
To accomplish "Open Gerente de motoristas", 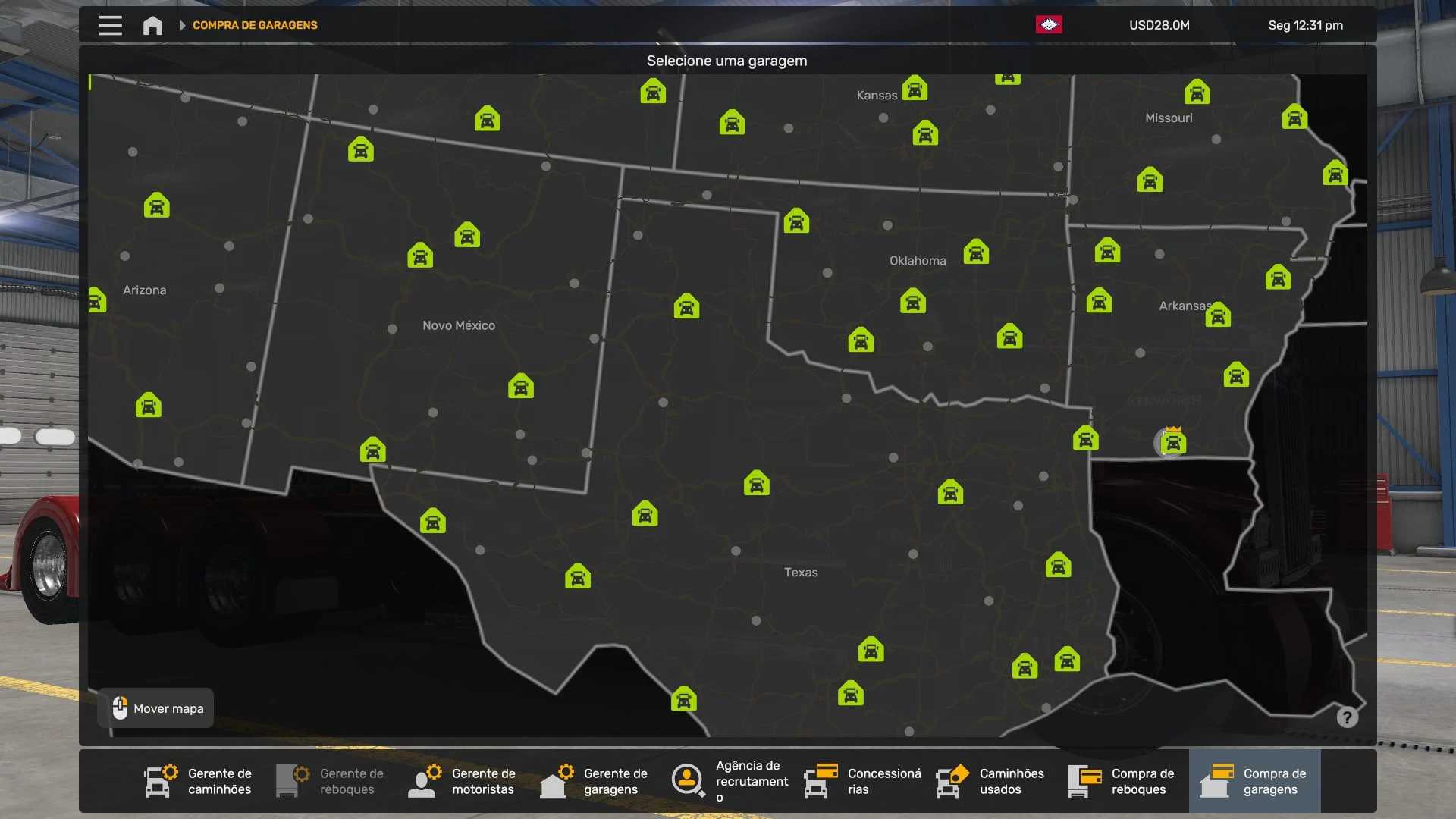I will tap(463, 781).
